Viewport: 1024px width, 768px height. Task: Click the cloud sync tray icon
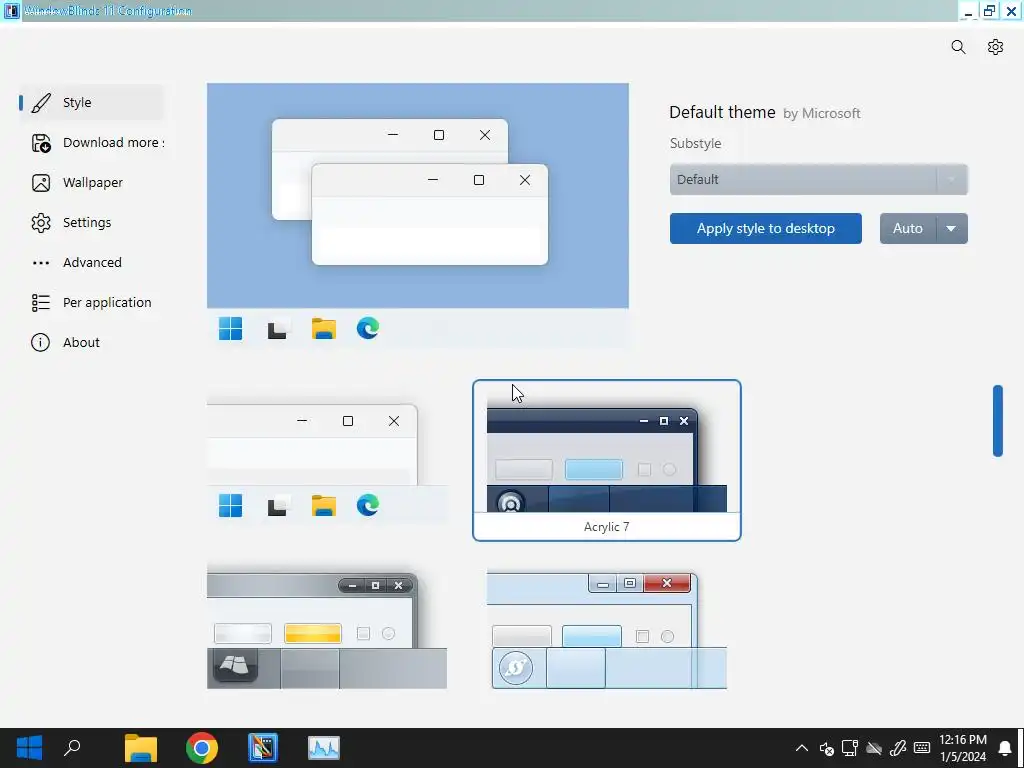[x=874, y=748]
